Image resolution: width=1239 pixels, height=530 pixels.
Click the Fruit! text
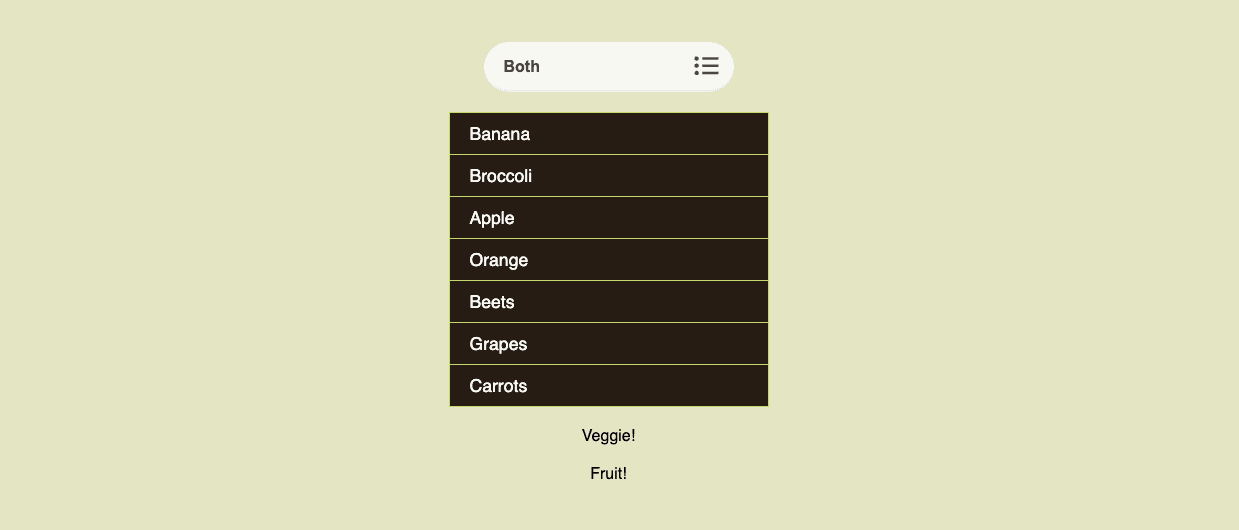[608, 474]
